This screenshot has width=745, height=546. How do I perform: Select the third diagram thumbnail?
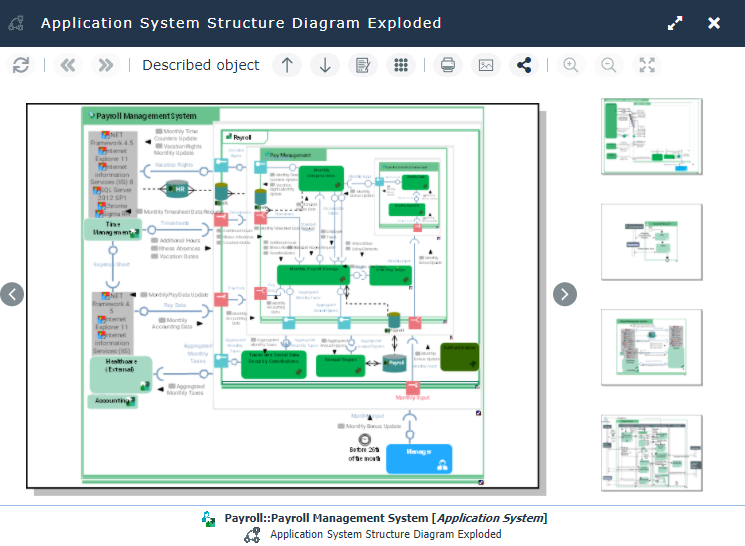651,347
